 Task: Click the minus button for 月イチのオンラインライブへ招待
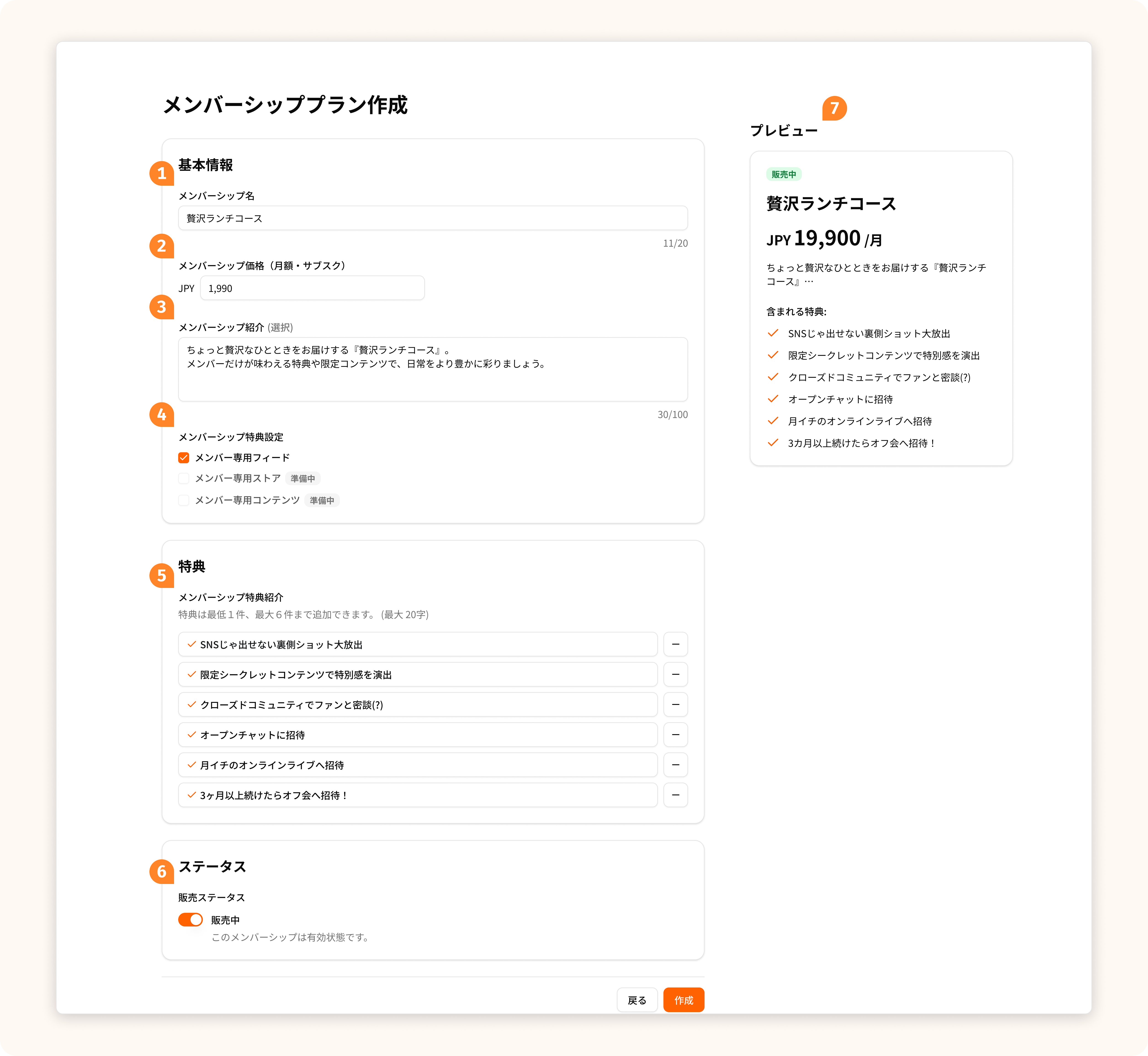(675, 765)
